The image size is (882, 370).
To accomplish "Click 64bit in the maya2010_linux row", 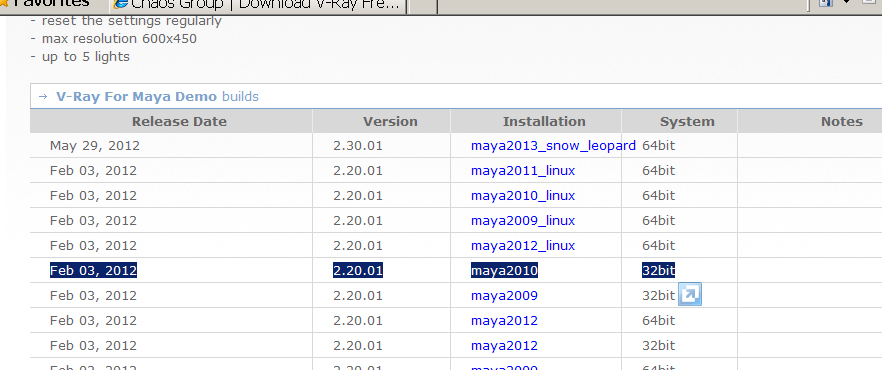I will point(659,196).
